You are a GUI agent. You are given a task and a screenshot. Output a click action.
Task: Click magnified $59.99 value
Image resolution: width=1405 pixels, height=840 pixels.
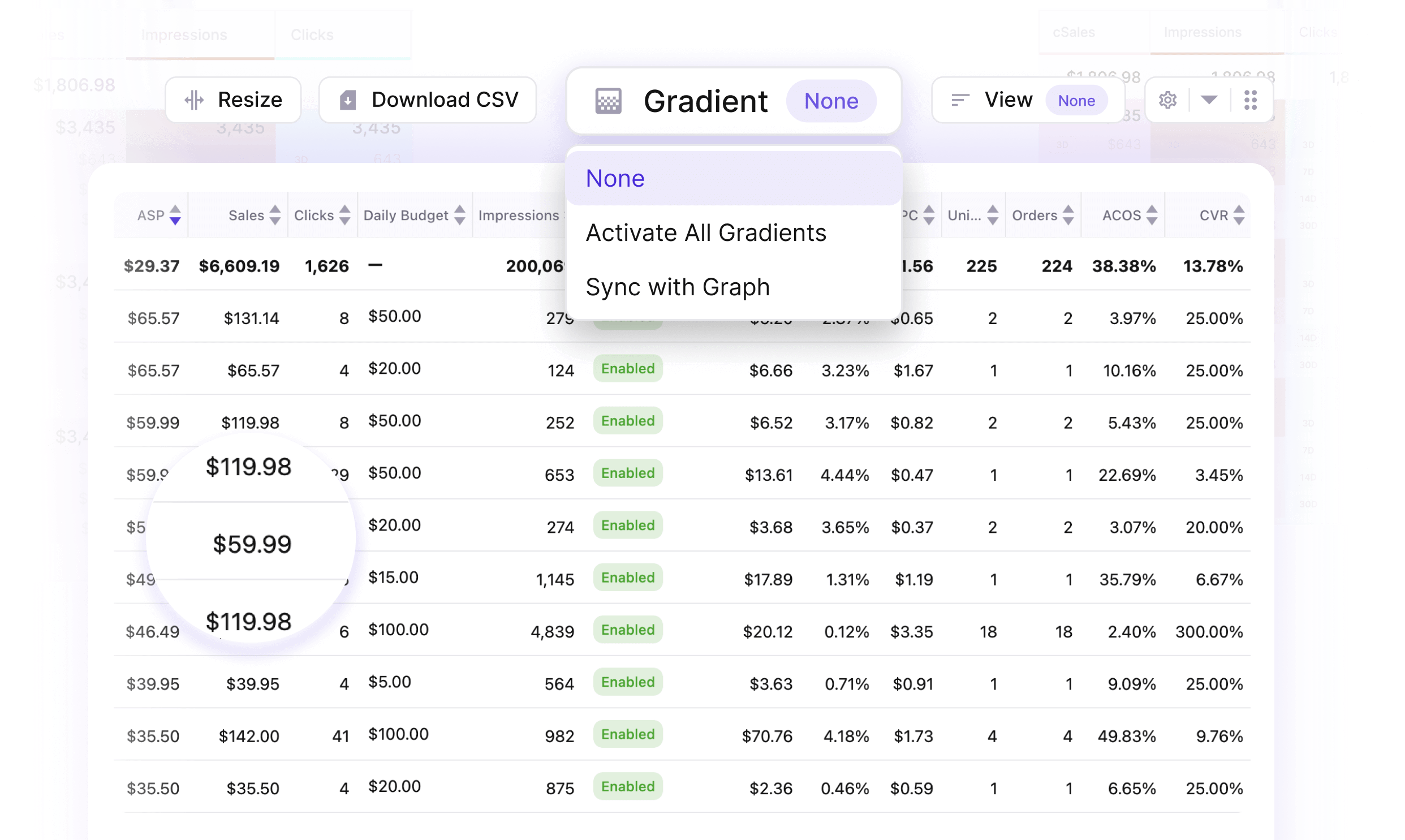pos(252,545)
